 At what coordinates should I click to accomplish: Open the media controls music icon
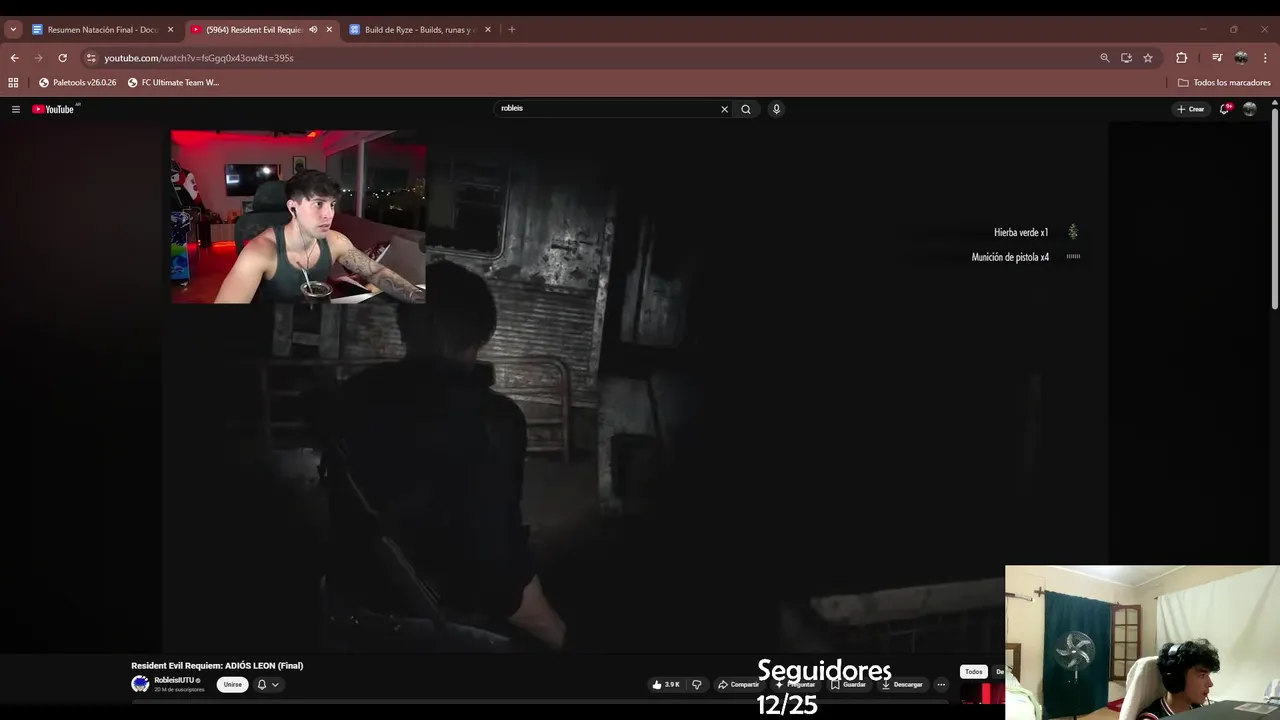[1217, 58]
